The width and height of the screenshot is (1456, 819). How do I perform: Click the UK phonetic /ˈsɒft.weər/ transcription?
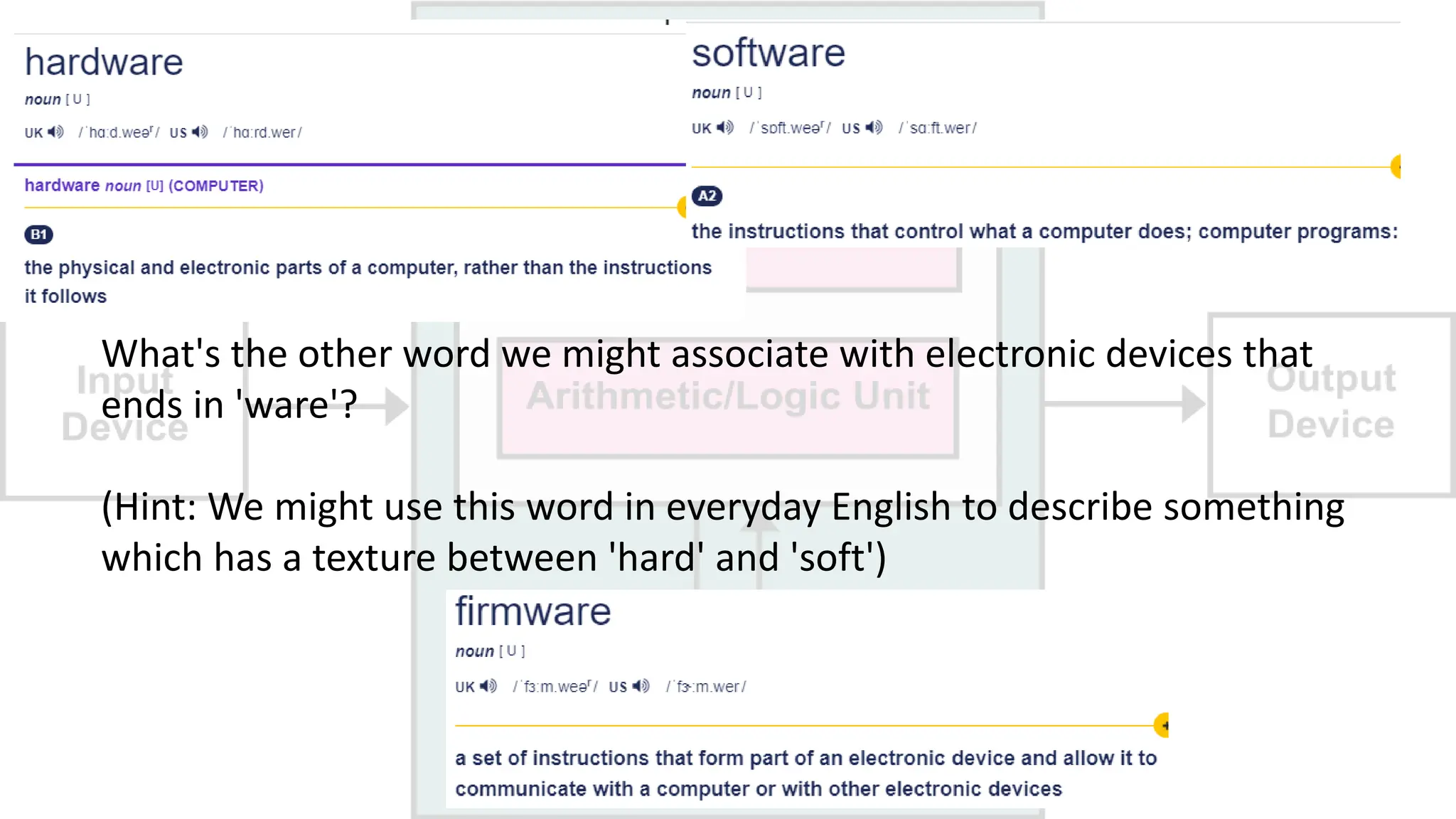(x=790, y=128)
